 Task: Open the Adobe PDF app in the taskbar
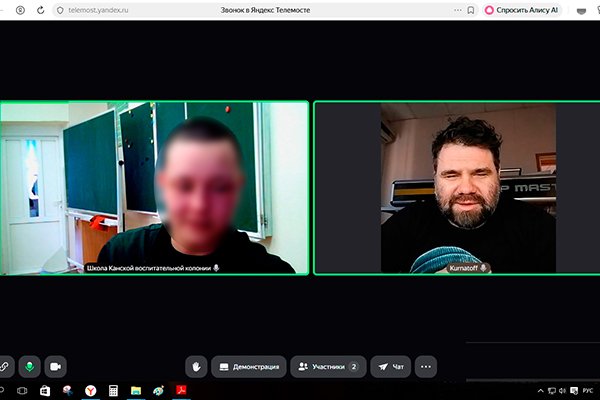tap(183, 391)
